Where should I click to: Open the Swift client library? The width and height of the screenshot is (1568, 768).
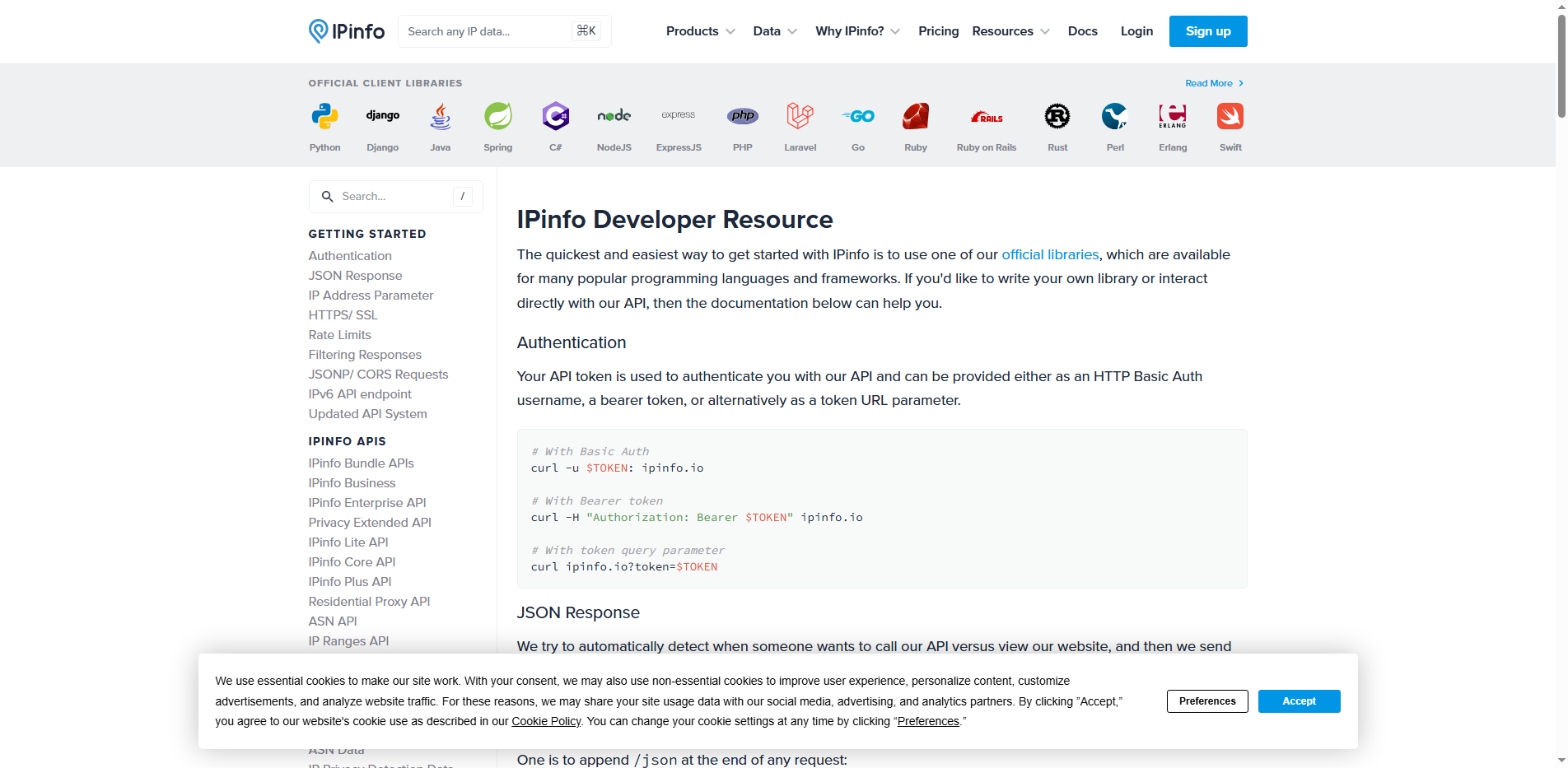[1230, 125]
